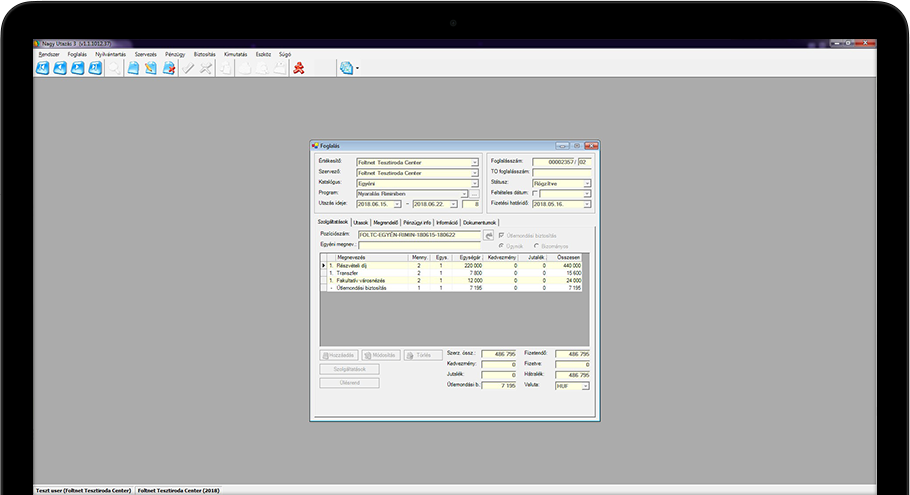Image resolution: width=910 pixels, height=495 pixels.
Task: Expand the Program dropdown
Action: point(464,194)
